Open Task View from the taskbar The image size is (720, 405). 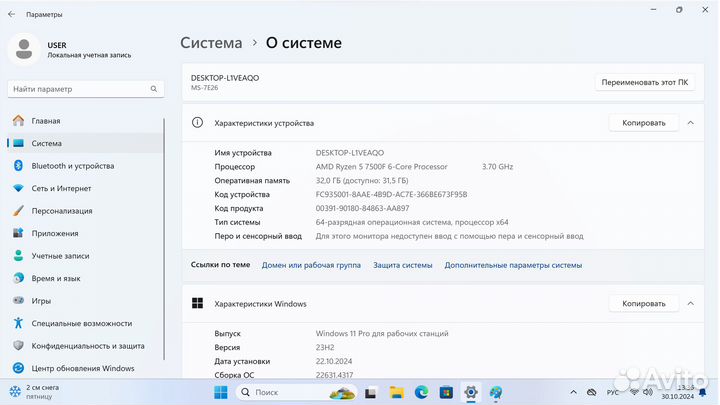click(x=371, y=393)
